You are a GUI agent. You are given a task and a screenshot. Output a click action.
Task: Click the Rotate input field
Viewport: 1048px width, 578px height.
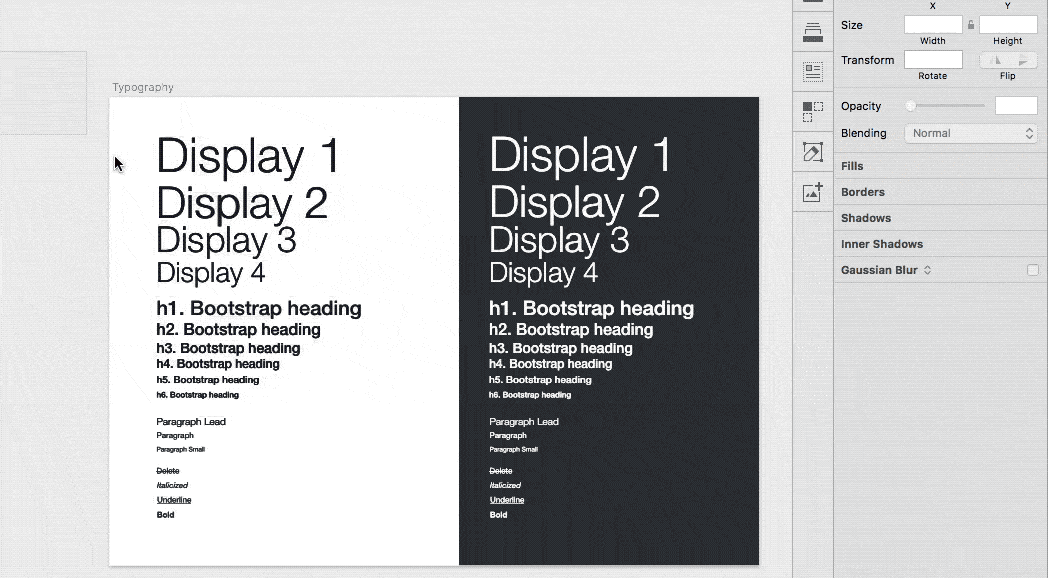point(933,59)
